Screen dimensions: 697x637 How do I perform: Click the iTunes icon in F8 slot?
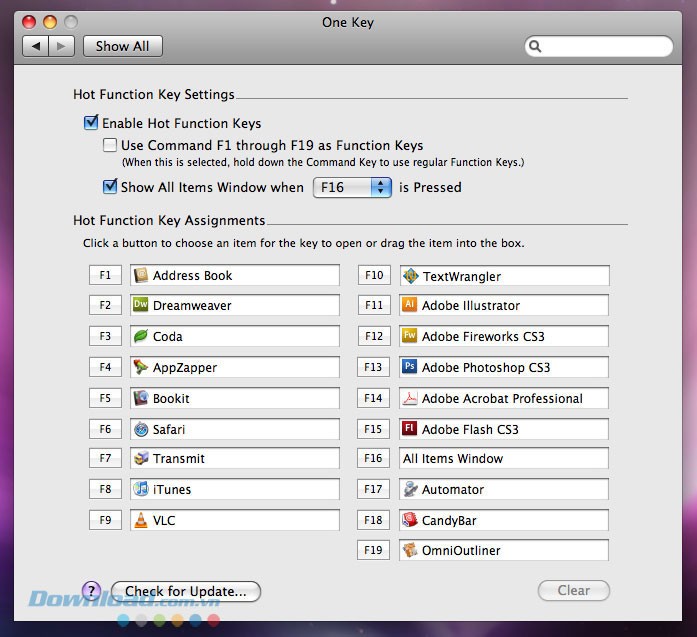pyautogui.click(x=141, y=490)
